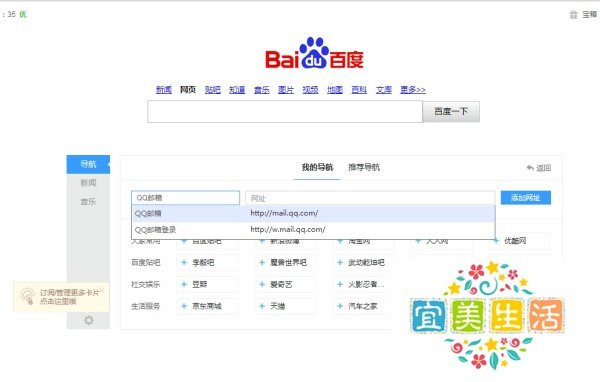Add 火影忍者 with its plus icon

tap(340, 284)
